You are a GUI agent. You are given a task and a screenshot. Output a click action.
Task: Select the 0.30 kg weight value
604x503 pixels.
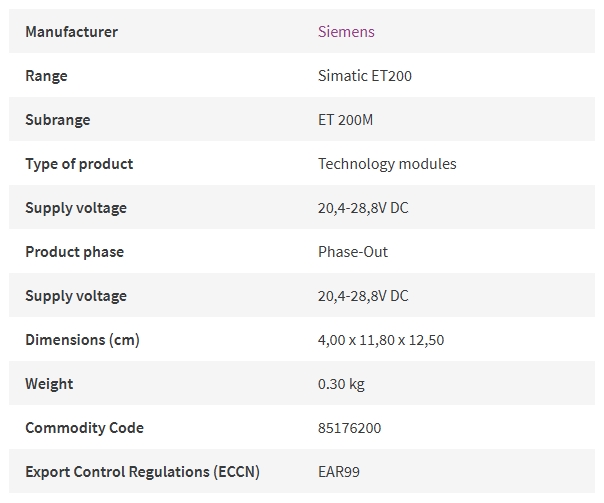coord(341,384)
